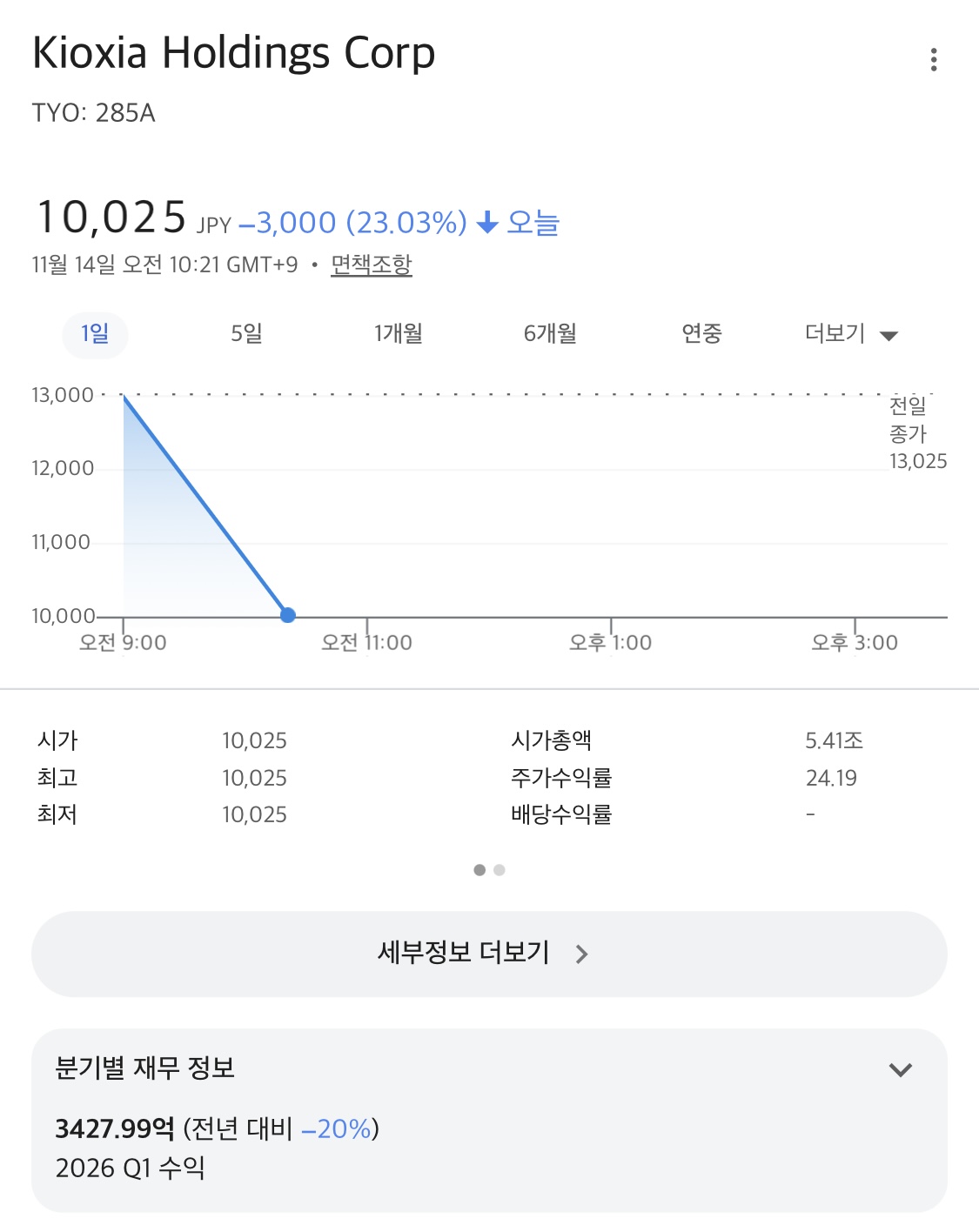Click the 주가수익률 P/E ratio label

pos(561,778)
